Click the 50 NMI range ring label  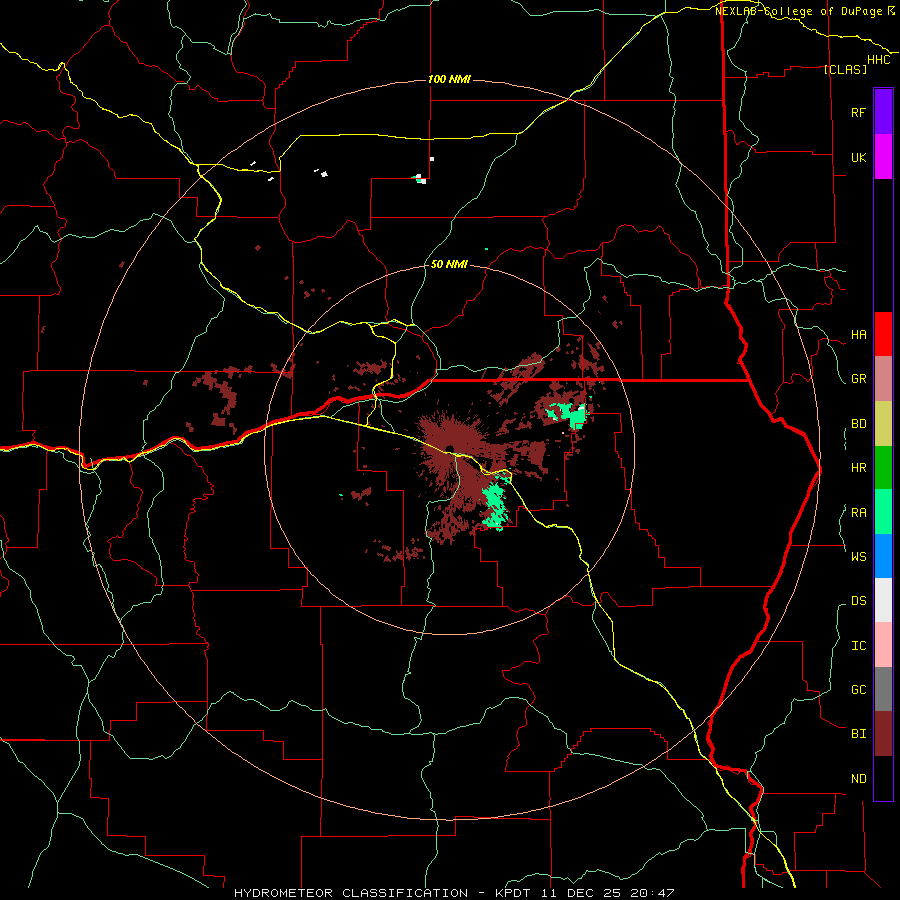[449, 264]
